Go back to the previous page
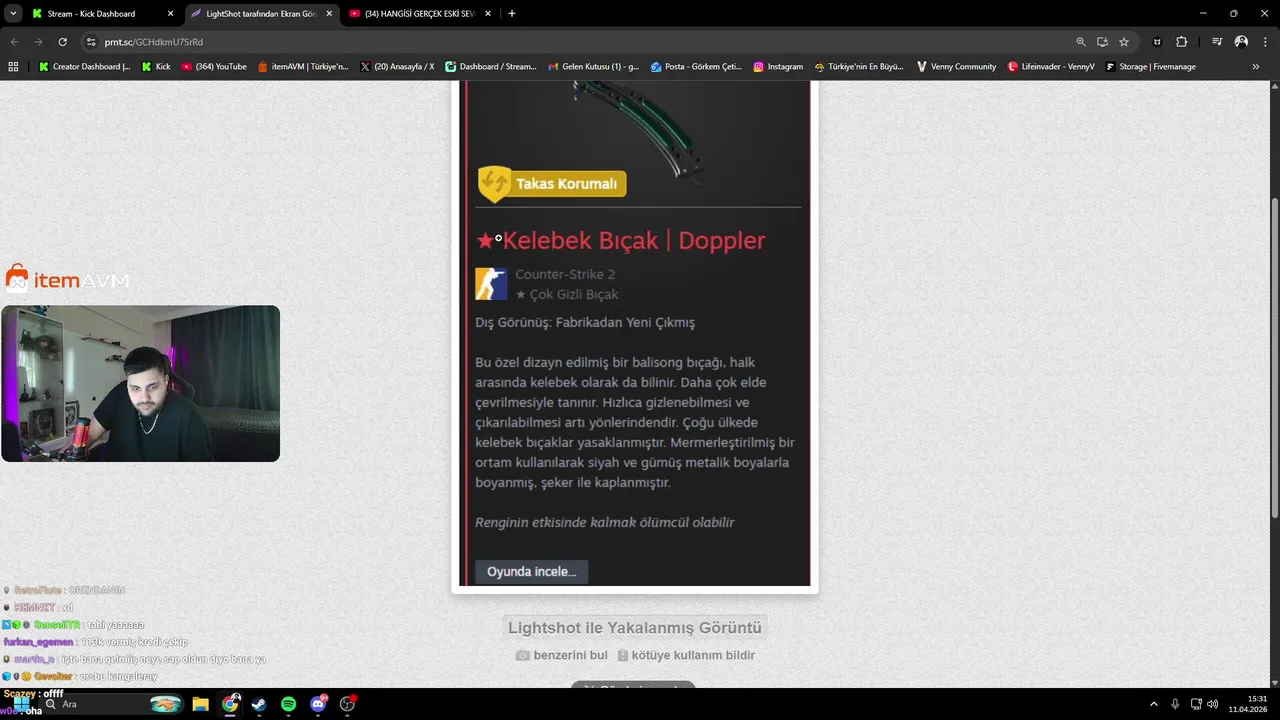1280x720 pixels. click(14, 42)
